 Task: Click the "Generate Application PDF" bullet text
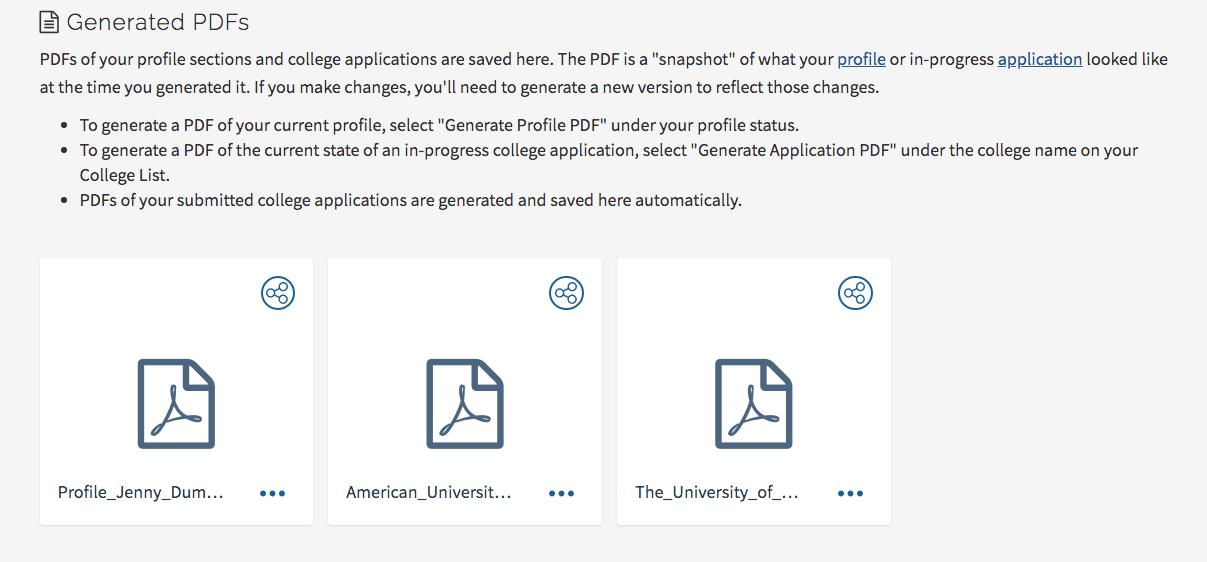coord(608,150)
